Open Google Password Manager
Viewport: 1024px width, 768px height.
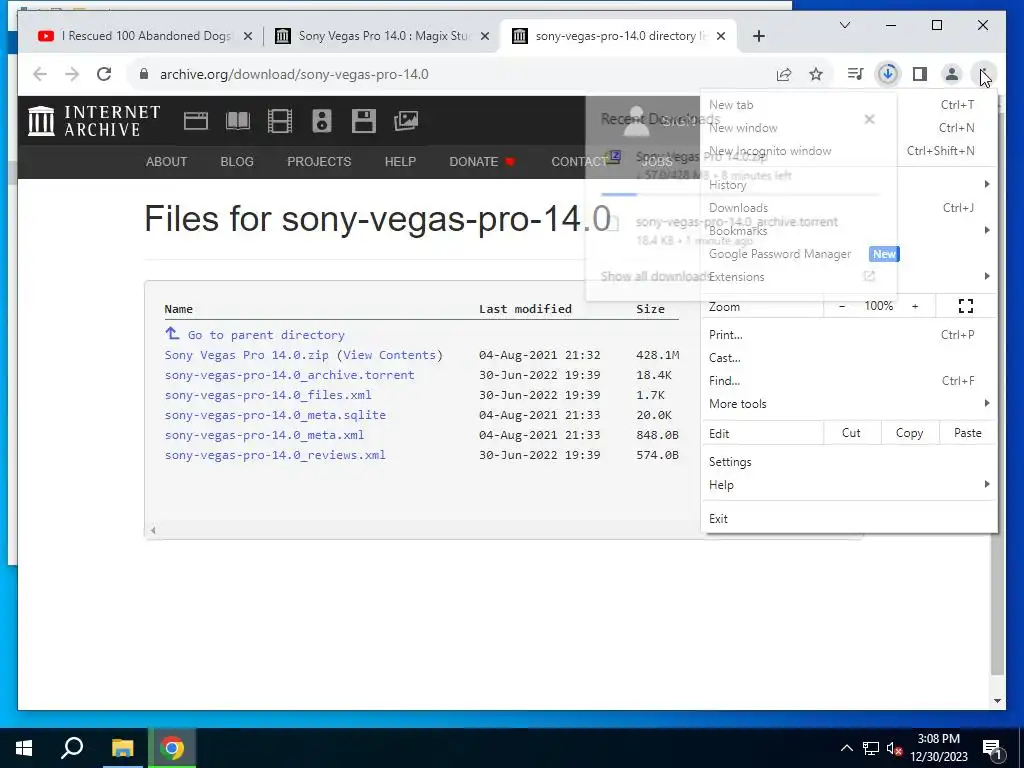849,254
